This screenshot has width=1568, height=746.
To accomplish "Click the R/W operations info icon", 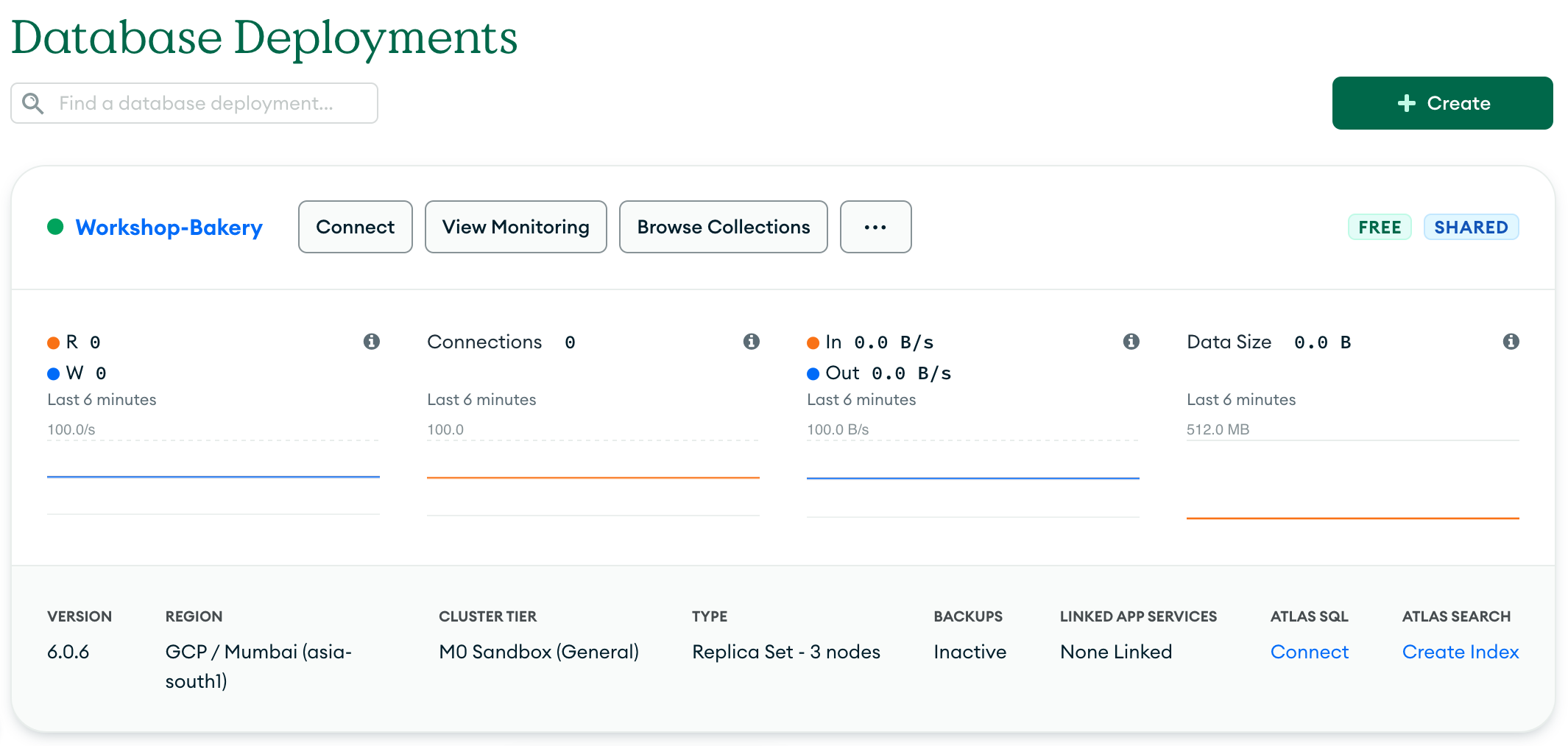I will pos(372,342).
